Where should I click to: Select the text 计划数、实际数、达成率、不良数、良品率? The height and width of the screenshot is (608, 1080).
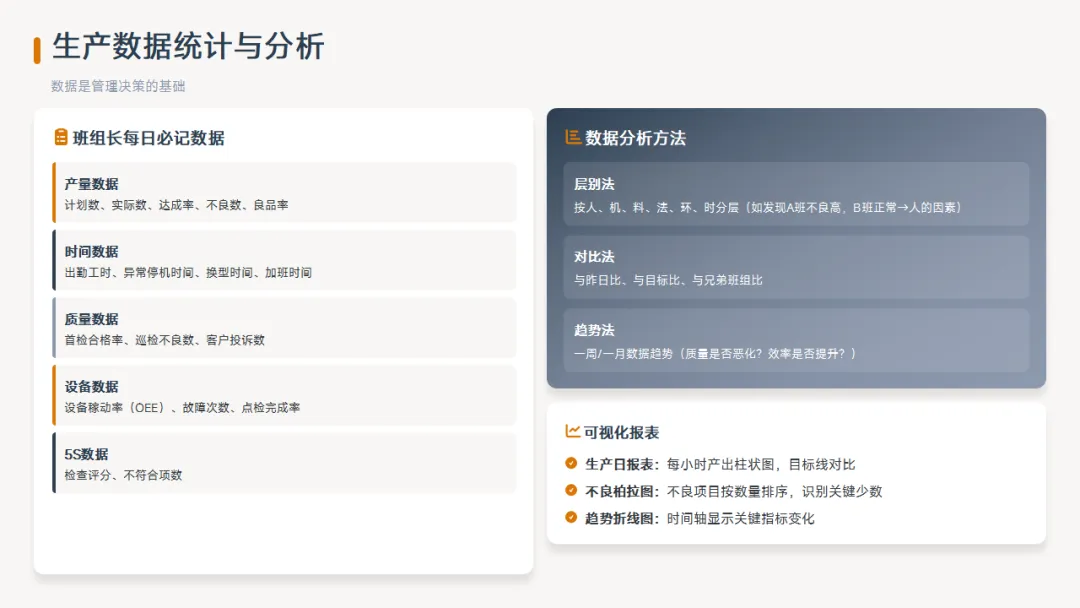(x=176, y=205)
